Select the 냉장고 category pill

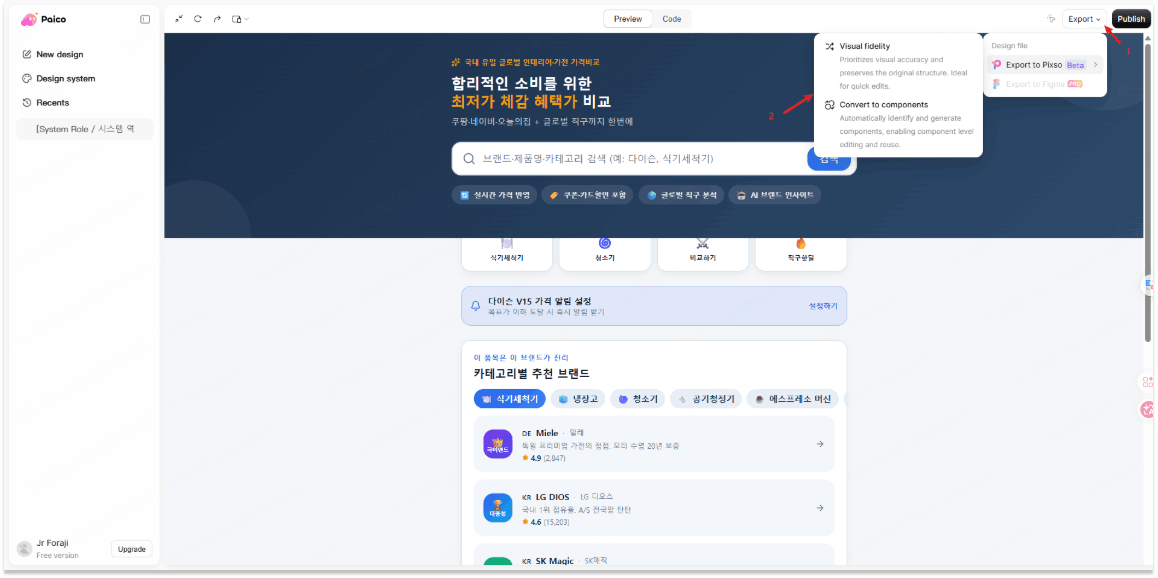tap(578, 399)
